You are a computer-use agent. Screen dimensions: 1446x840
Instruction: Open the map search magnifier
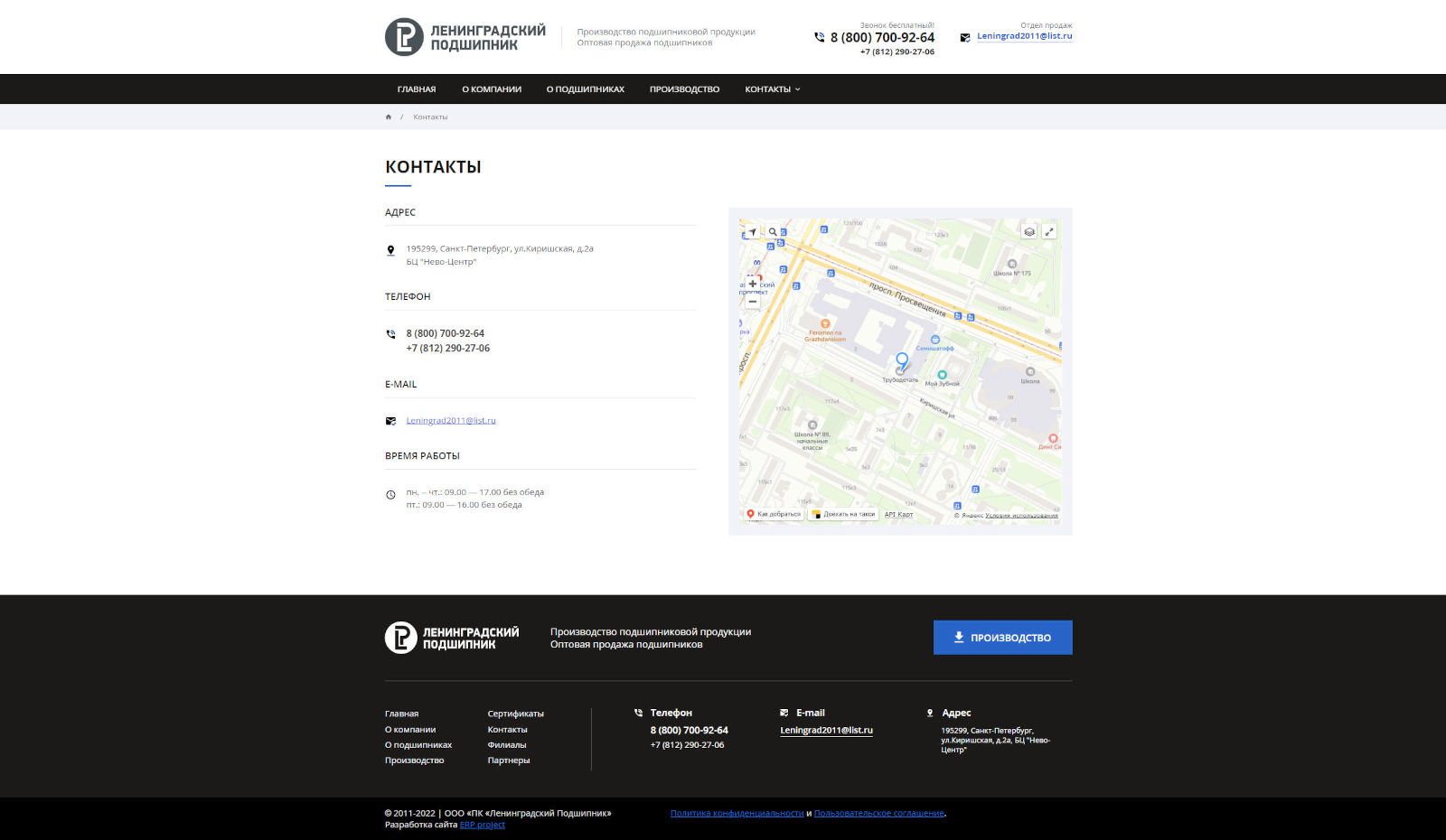click(x=773, y=232)
